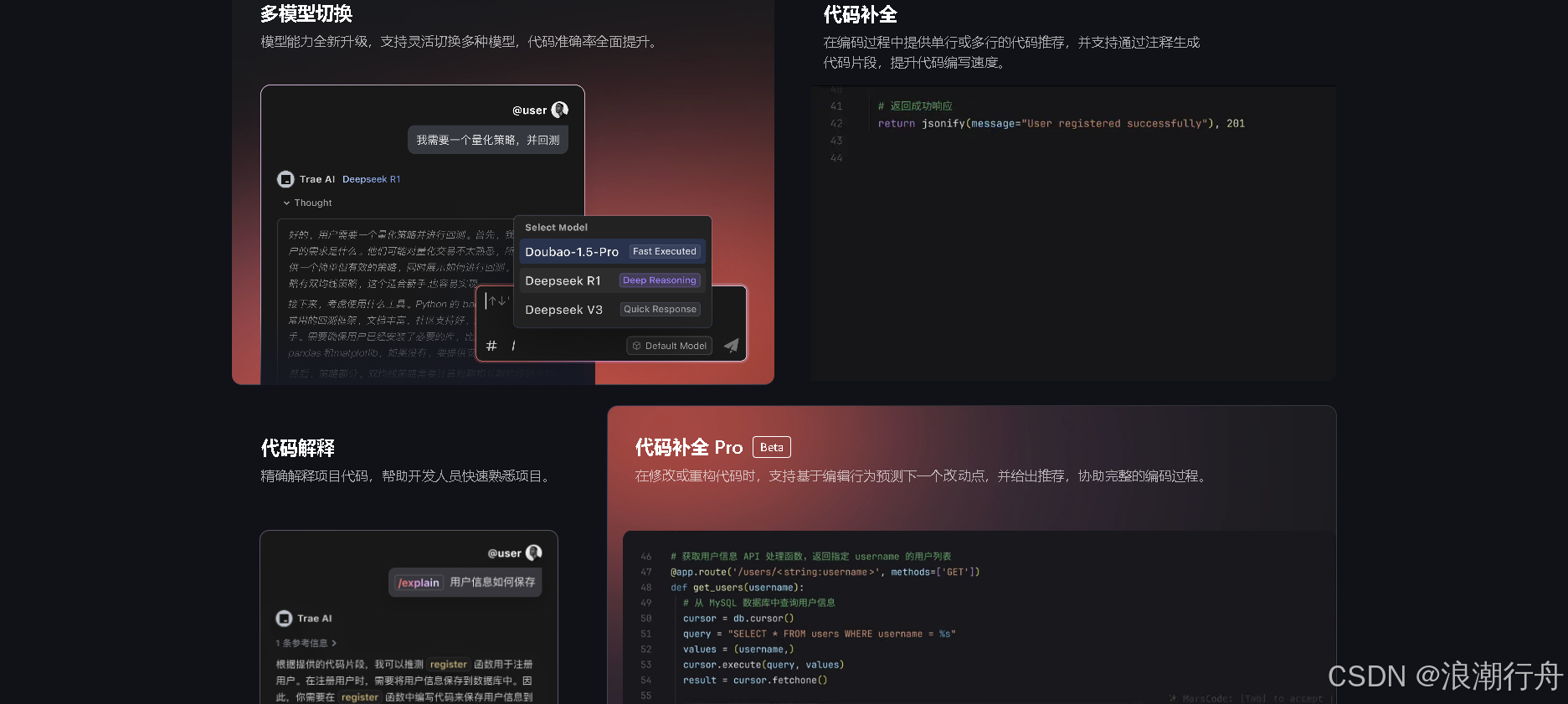
Task: Click the Fast Executed tag
Action: coord(665,251)
